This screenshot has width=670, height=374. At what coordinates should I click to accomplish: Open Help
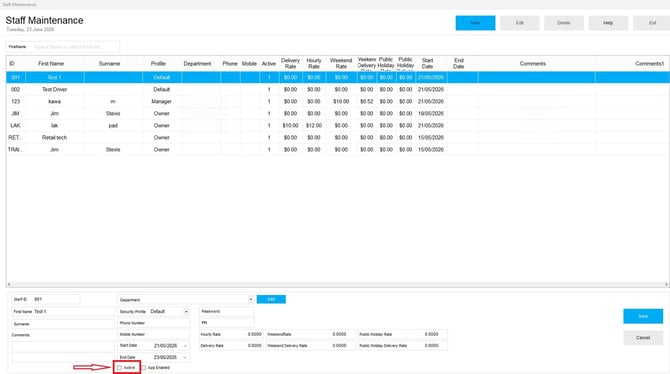[x=608, y=23]
